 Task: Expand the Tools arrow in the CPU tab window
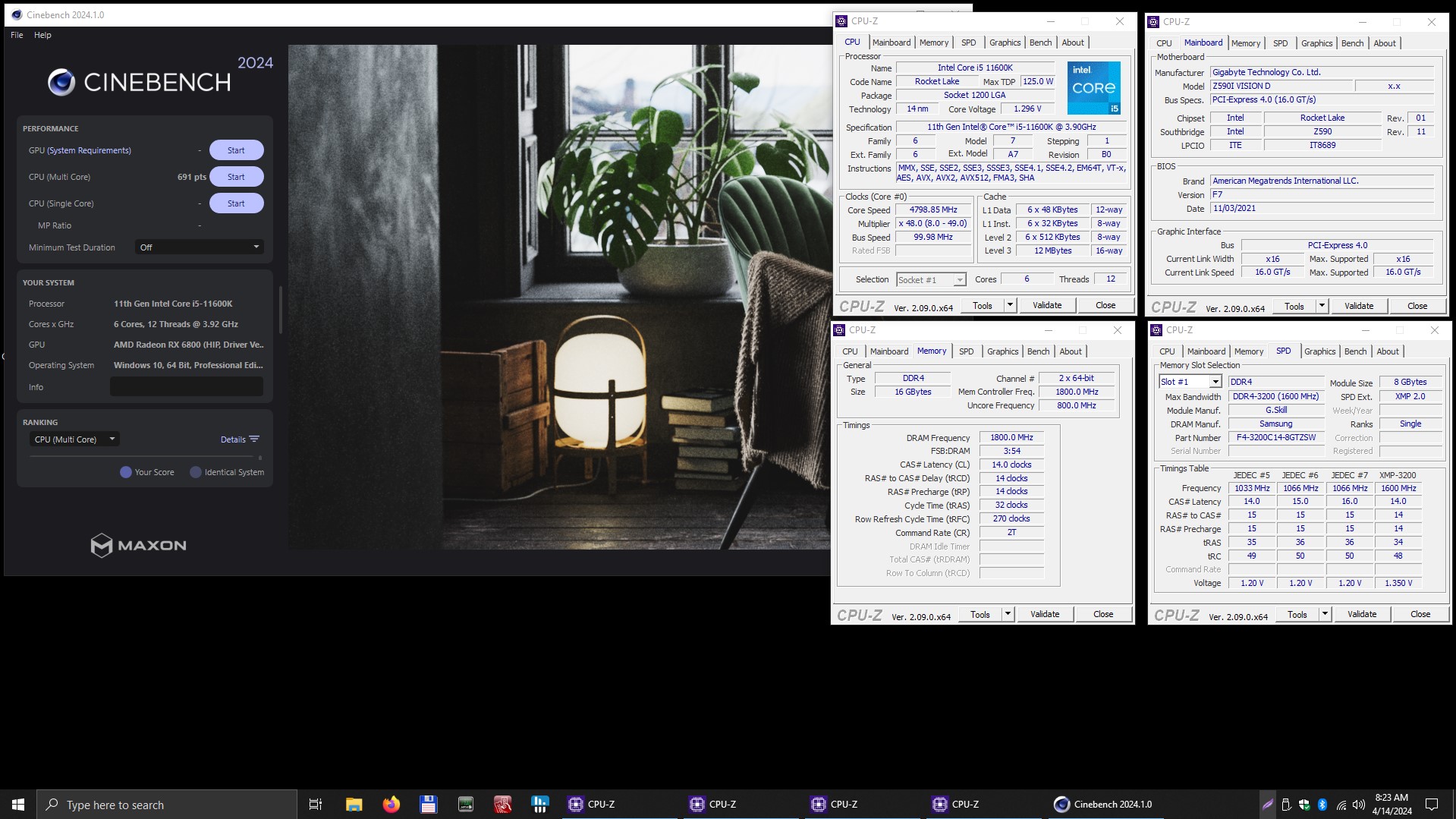click(x=1010, y=305)
